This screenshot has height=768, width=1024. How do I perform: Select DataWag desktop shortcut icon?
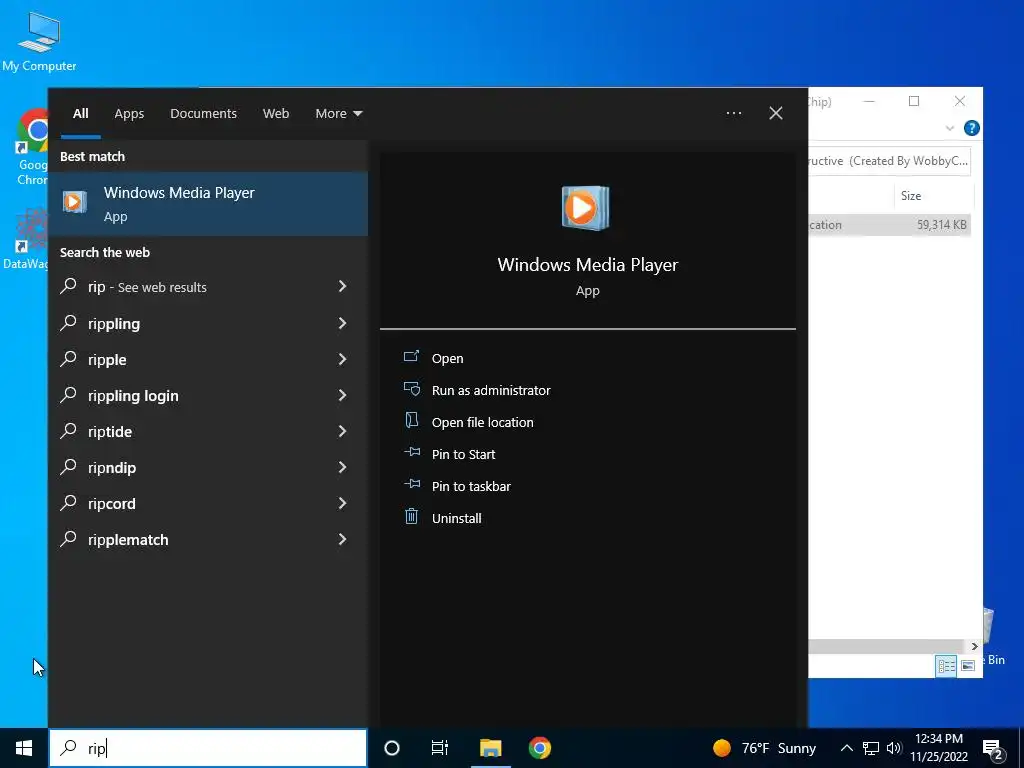pyautogui.click(x=26, y=239)
